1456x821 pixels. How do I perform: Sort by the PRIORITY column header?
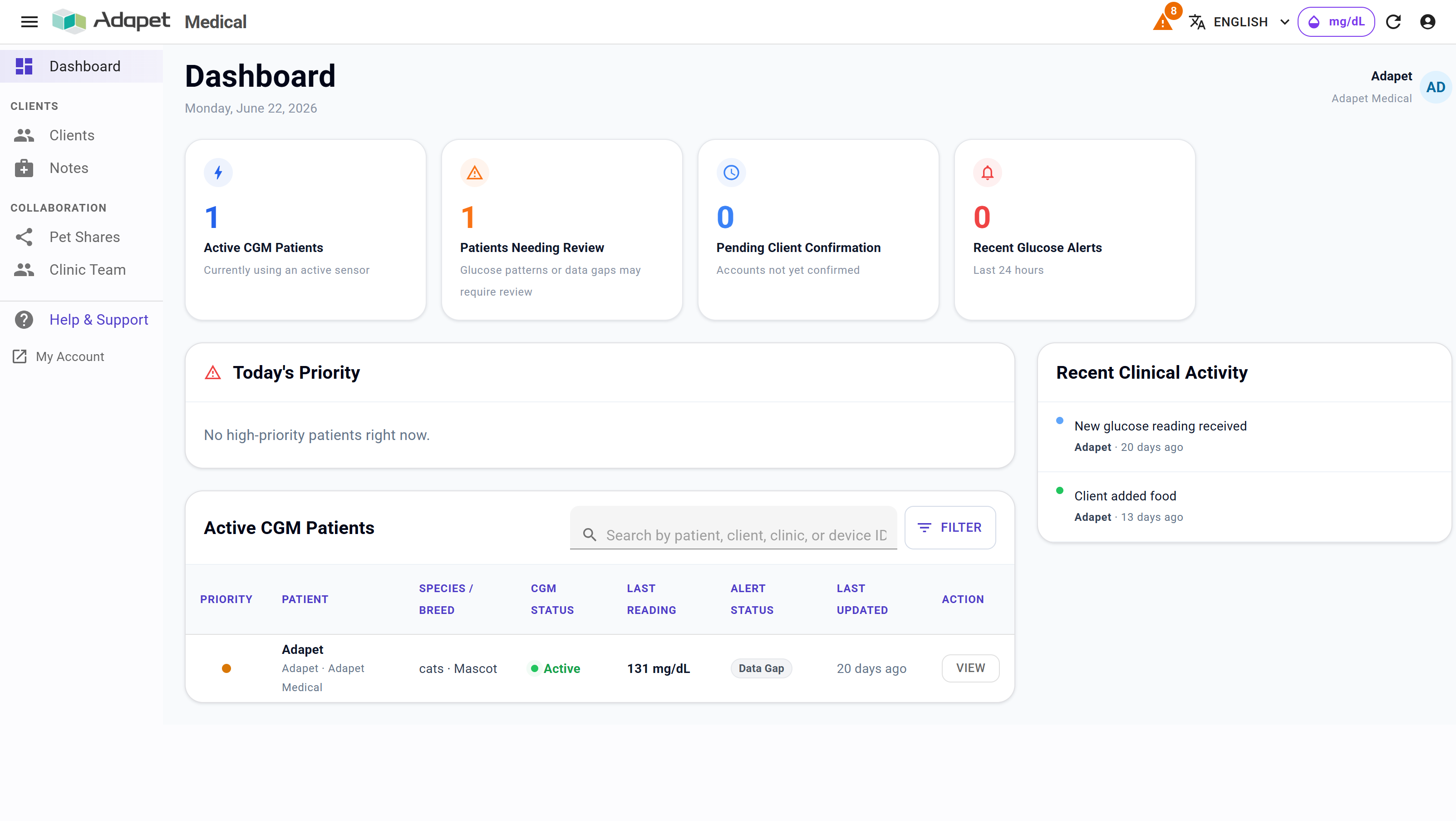[226, 599]
